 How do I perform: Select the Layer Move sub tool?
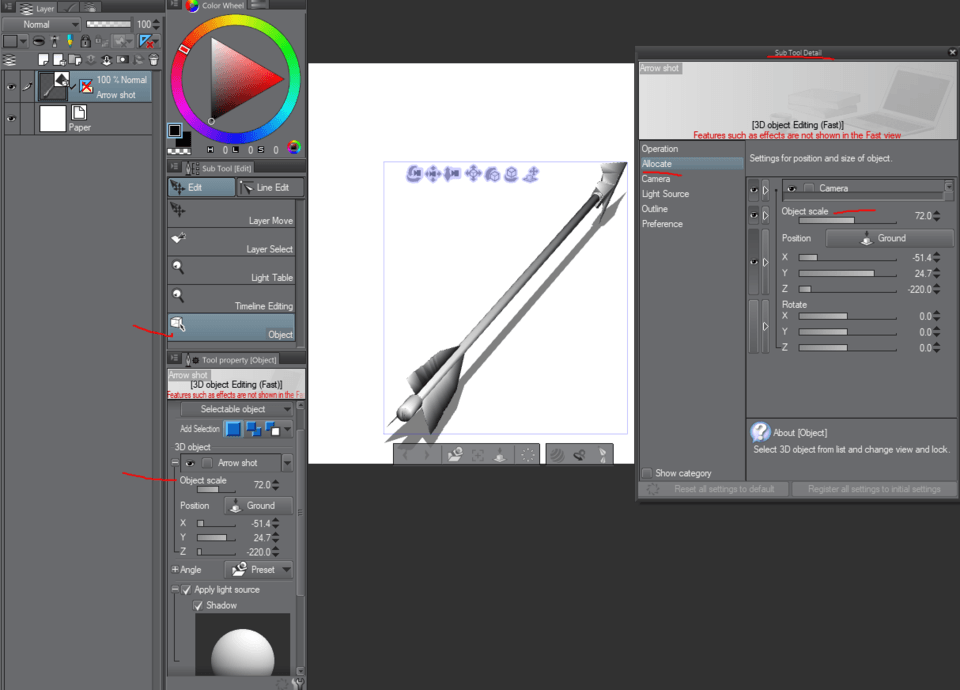(232, 213)
